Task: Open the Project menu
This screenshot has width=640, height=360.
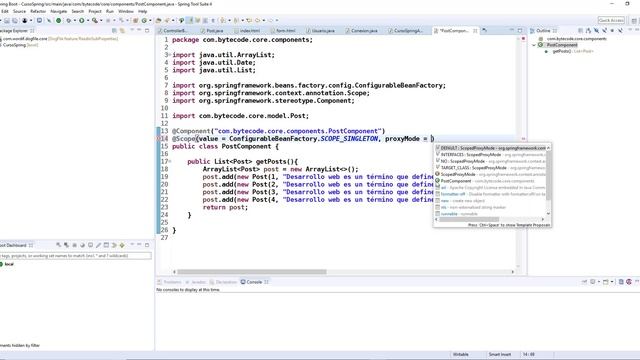Action: click(95, 11)
